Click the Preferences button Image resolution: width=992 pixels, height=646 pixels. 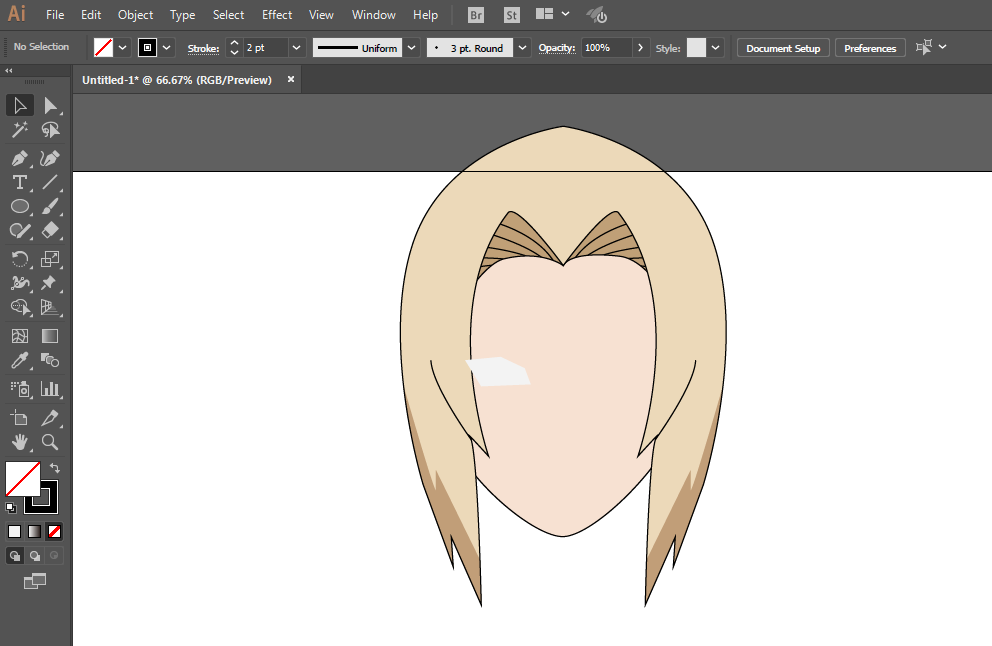coord(870,48)
